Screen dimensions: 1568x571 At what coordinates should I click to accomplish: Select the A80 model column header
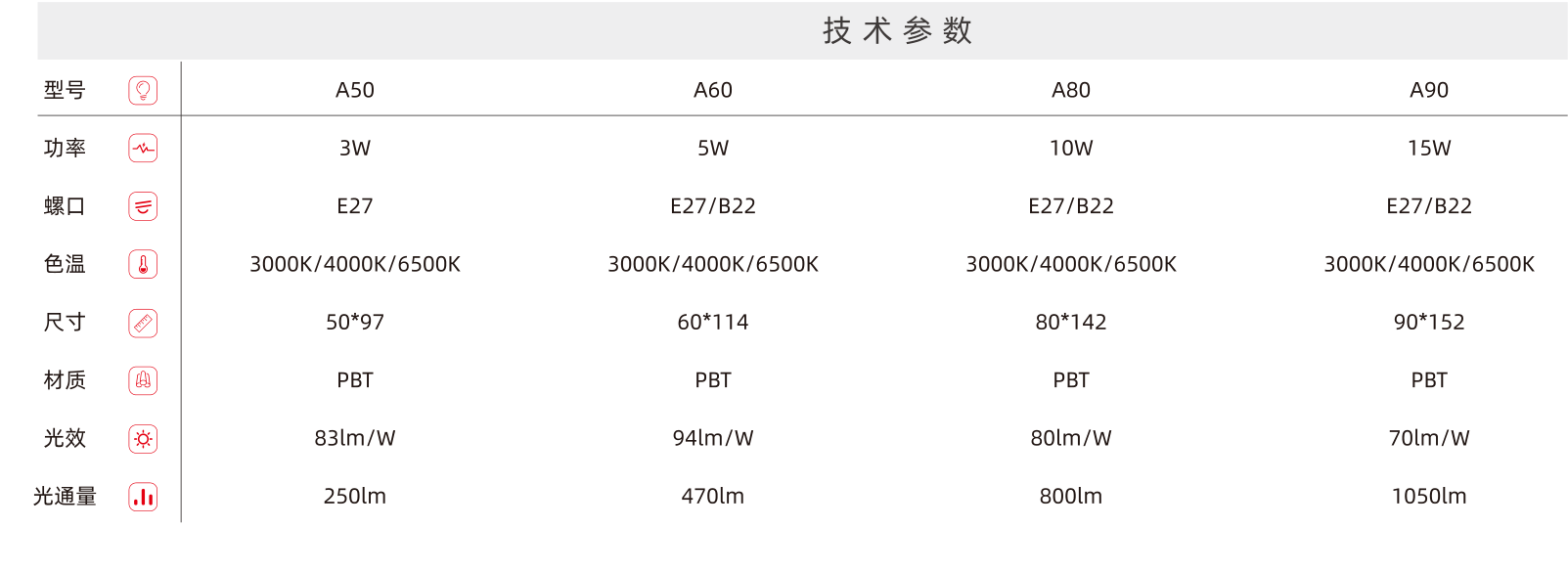coord(1071,90)
